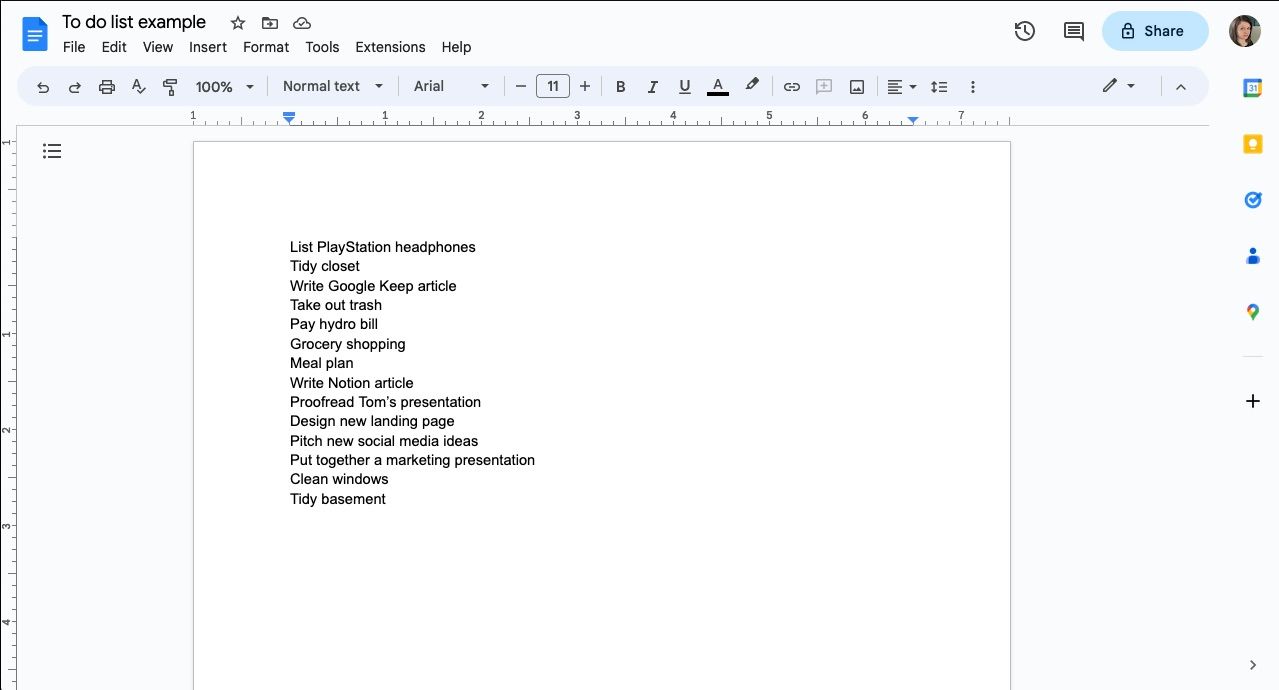This screenshot has height=690, width=1279.
Task: Open the Format menu
Action: click(265, 47)
